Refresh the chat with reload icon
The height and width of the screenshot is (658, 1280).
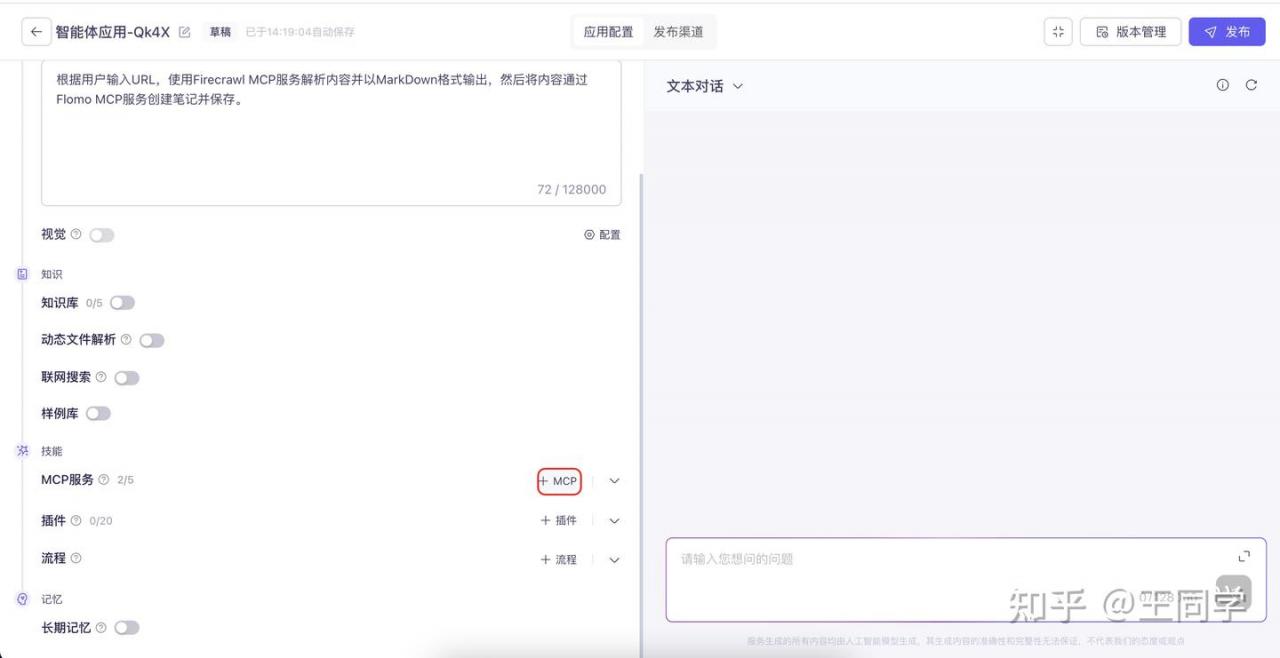1251,85
